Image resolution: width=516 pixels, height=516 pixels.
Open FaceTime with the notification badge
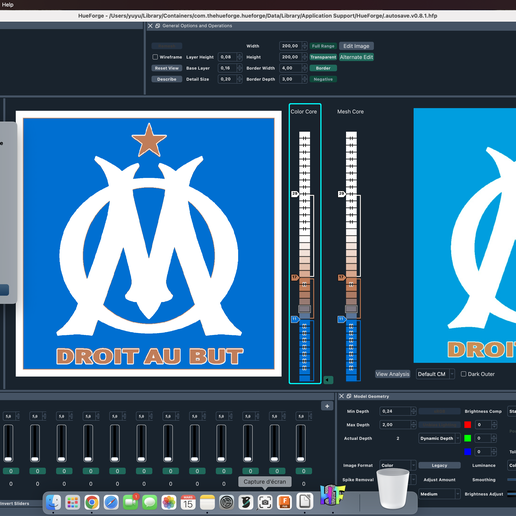pyautogui.click(x=130, y=502)
